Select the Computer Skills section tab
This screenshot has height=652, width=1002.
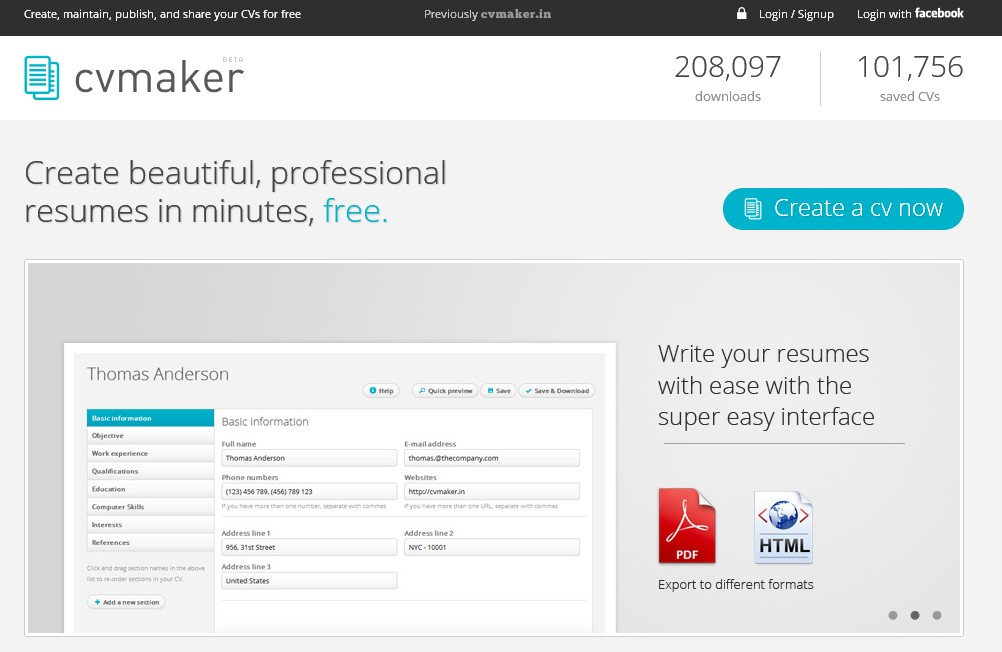coord(150,507)
